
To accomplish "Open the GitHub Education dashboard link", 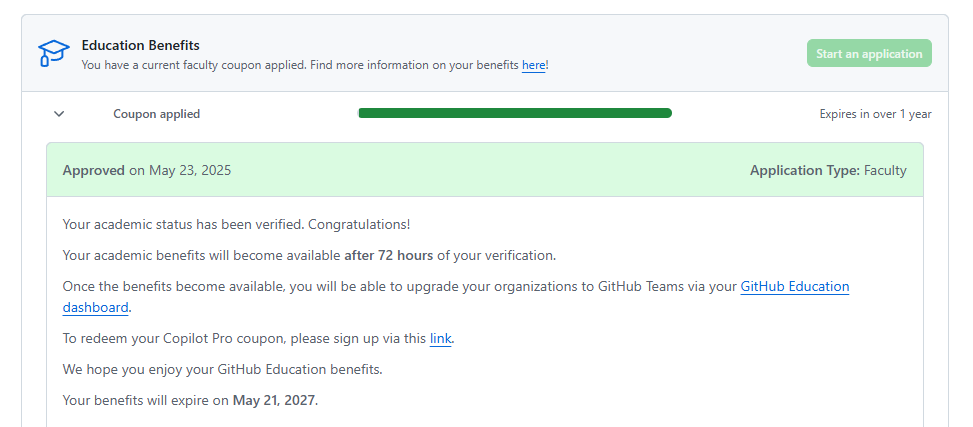I will point(794,287).
